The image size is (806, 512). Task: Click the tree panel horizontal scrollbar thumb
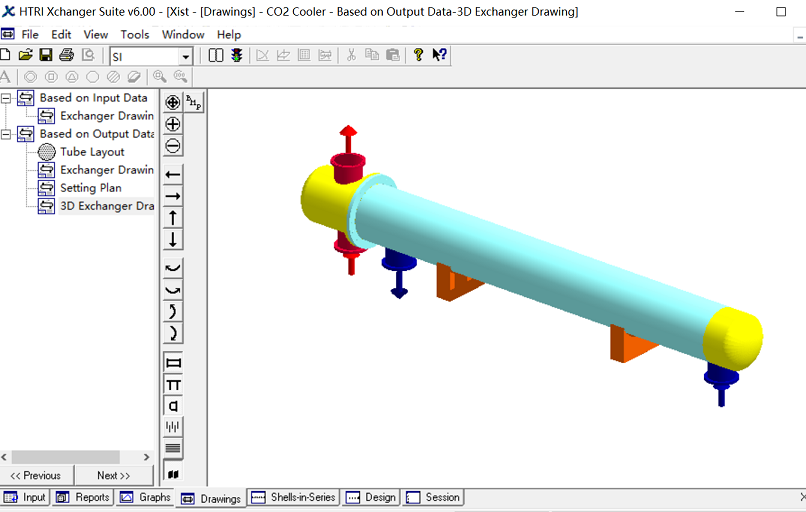(x=66, y=457)
